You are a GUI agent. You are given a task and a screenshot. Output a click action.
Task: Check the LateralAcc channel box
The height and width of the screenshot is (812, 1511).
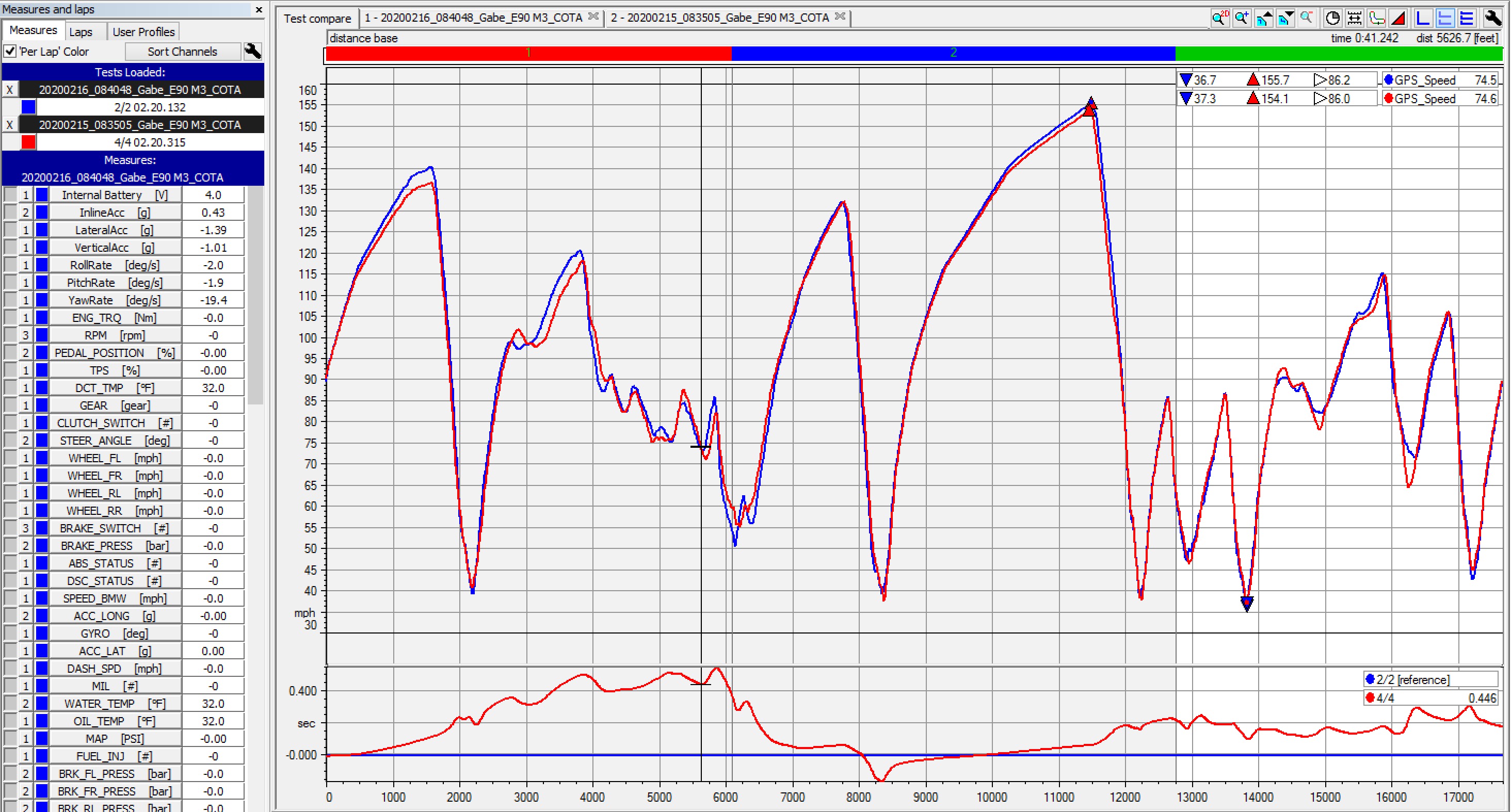(10, 230)
